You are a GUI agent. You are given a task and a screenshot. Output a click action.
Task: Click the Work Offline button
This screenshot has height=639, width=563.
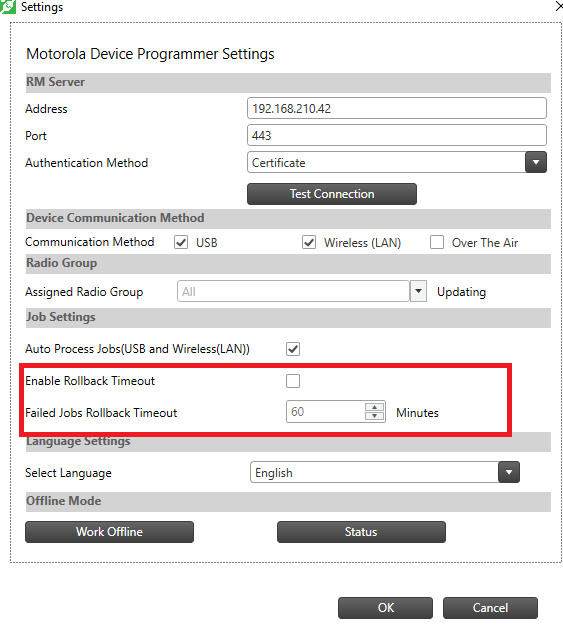pos(109,531)
